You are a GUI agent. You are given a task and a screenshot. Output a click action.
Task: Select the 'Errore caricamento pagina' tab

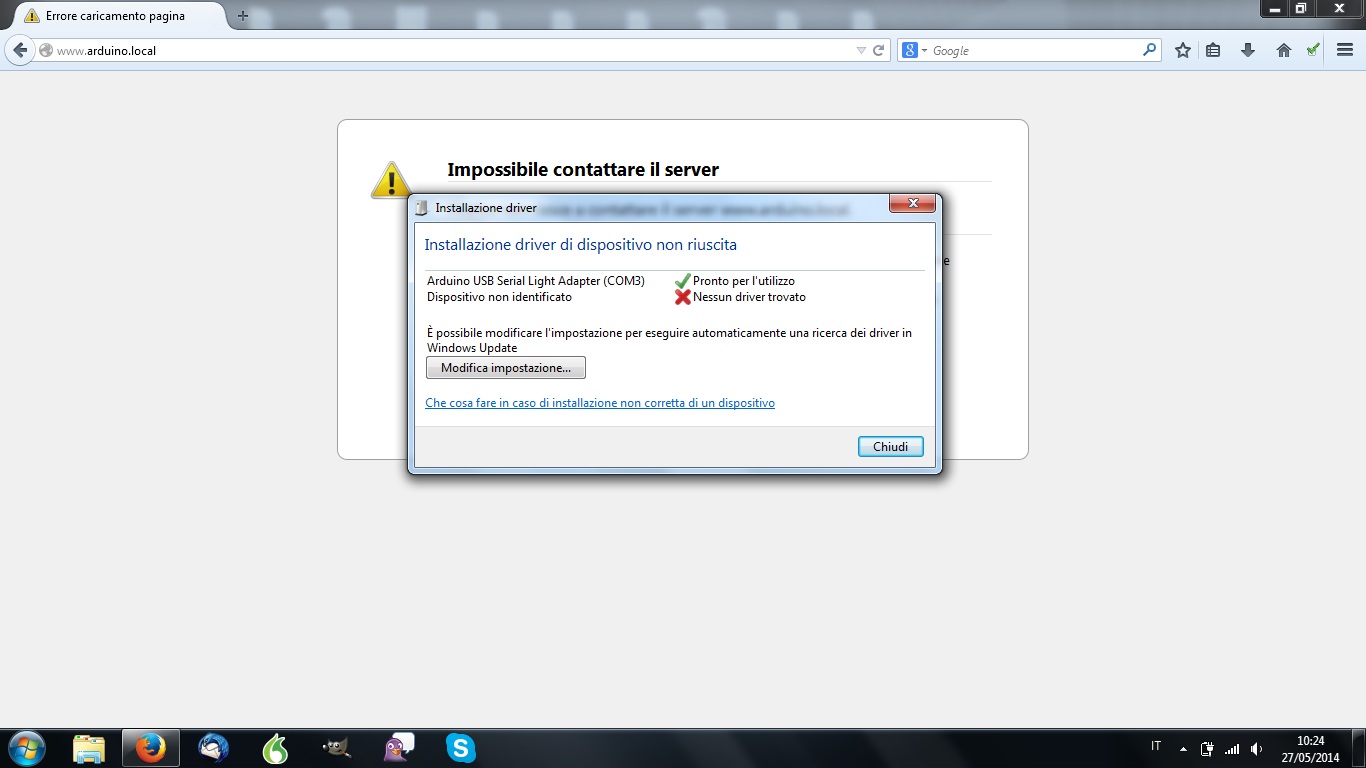pyautogui.click(x=114, y=16)
